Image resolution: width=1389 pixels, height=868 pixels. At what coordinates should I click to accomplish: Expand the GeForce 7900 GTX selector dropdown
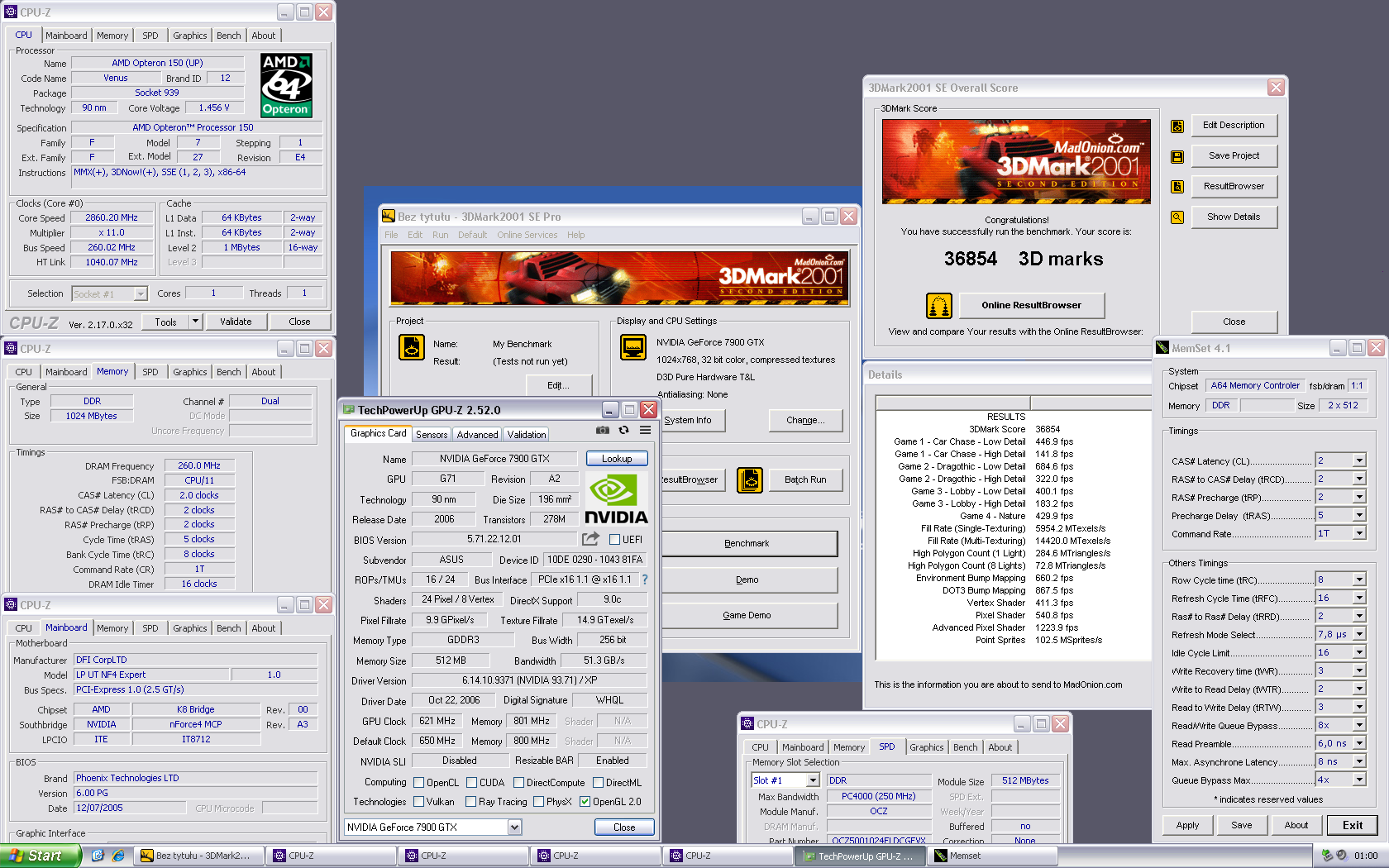[x=514, y=827]
